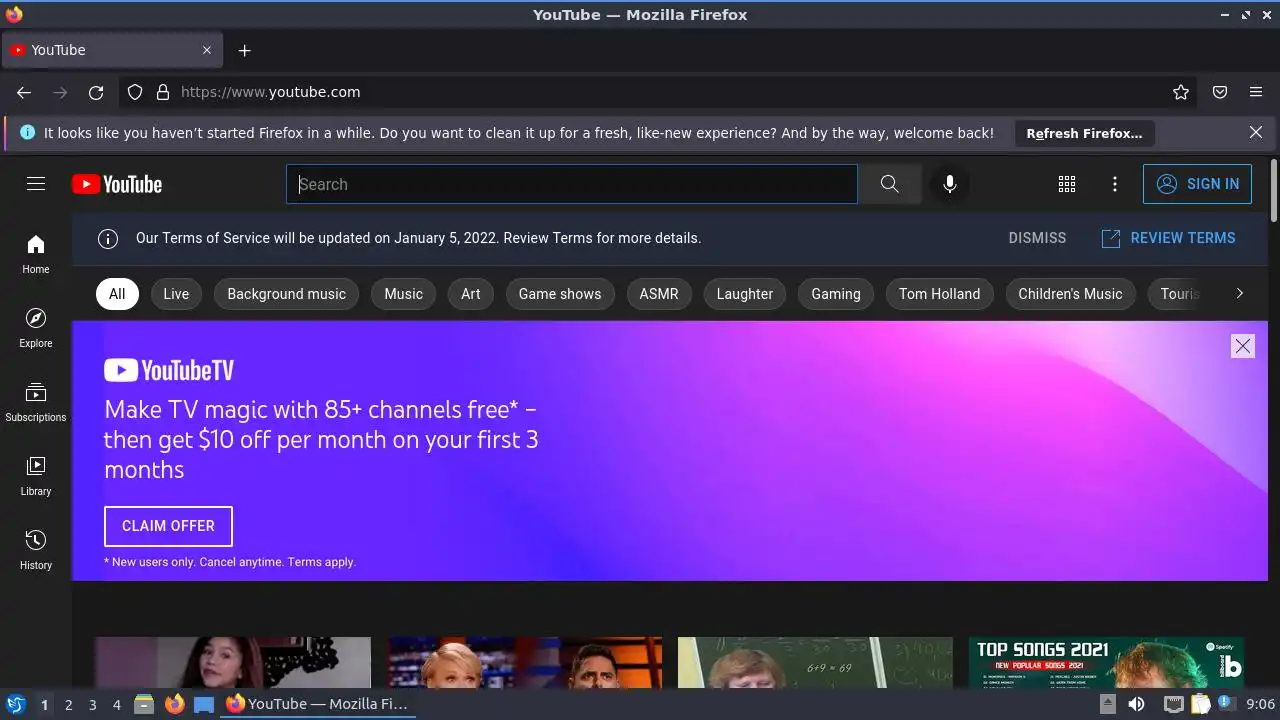Click the CLAIM OFFER button

coord(168,526)
